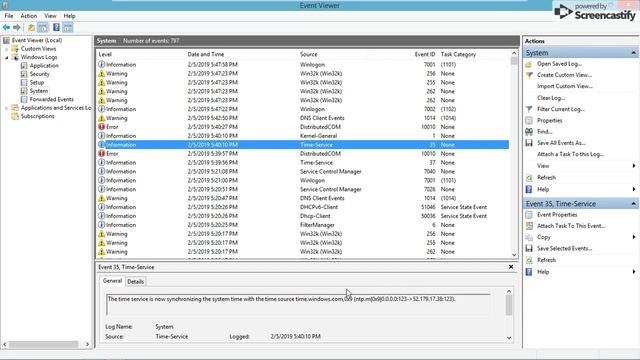Click the Attach Task To This Event icon

[x=529, y=226]
